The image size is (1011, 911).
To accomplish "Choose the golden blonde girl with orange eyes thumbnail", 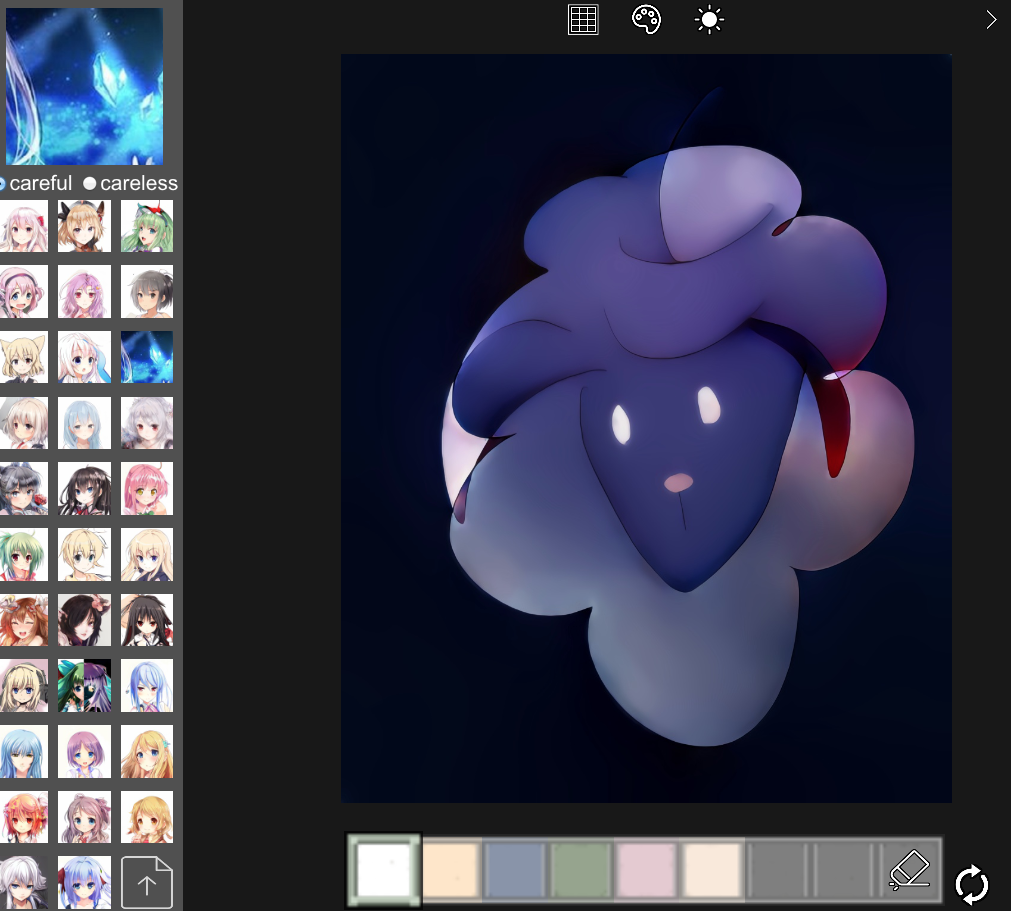I will [147, 817].
